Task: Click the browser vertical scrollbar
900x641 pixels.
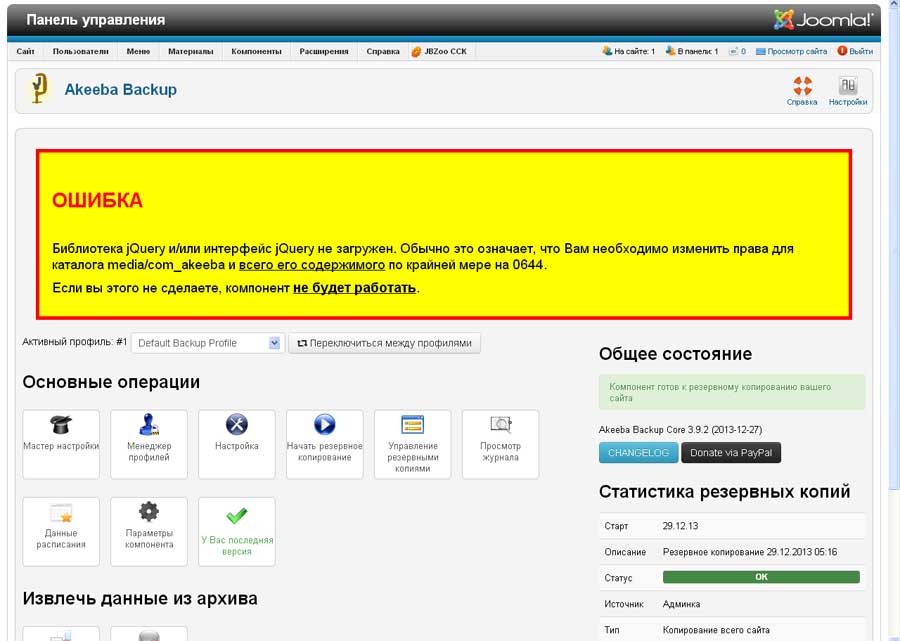Action: coord(894,247)
